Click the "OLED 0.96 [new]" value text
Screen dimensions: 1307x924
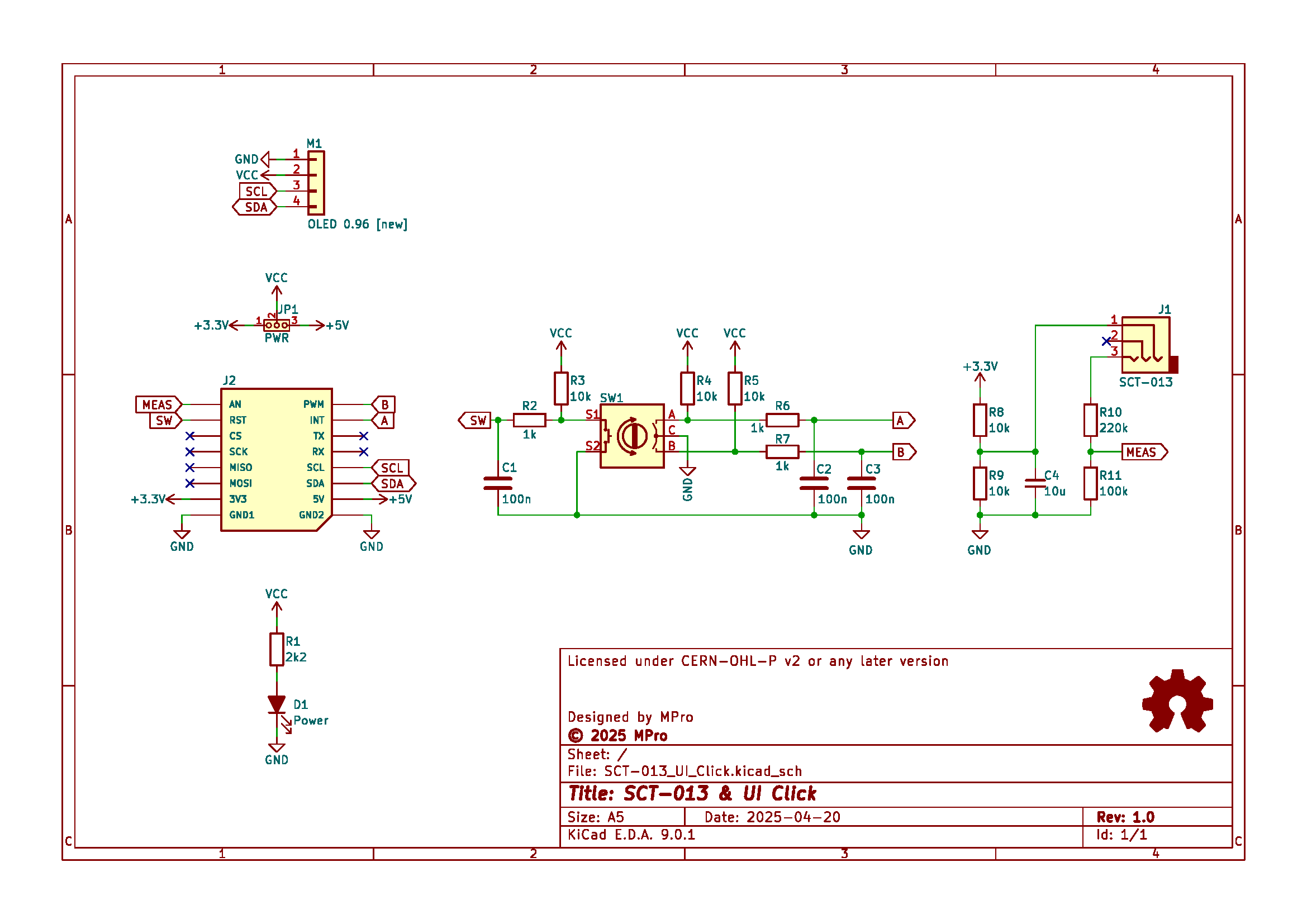pyautogui.click(x=358, y=224)
